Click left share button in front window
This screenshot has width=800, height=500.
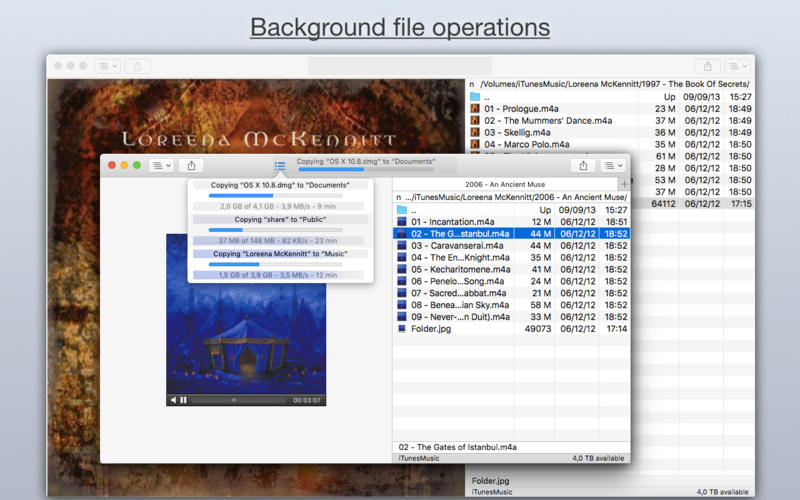(x=192, y=165)
